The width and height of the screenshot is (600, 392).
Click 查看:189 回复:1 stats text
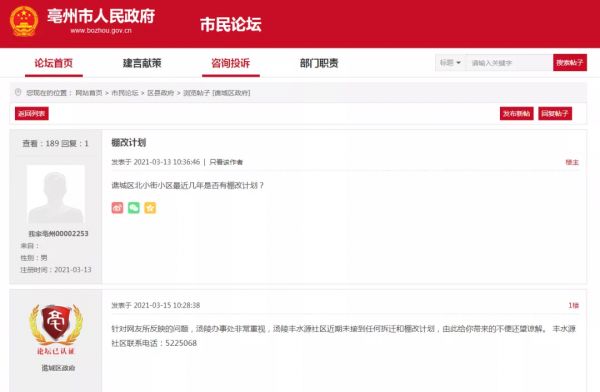coord(55,144)
